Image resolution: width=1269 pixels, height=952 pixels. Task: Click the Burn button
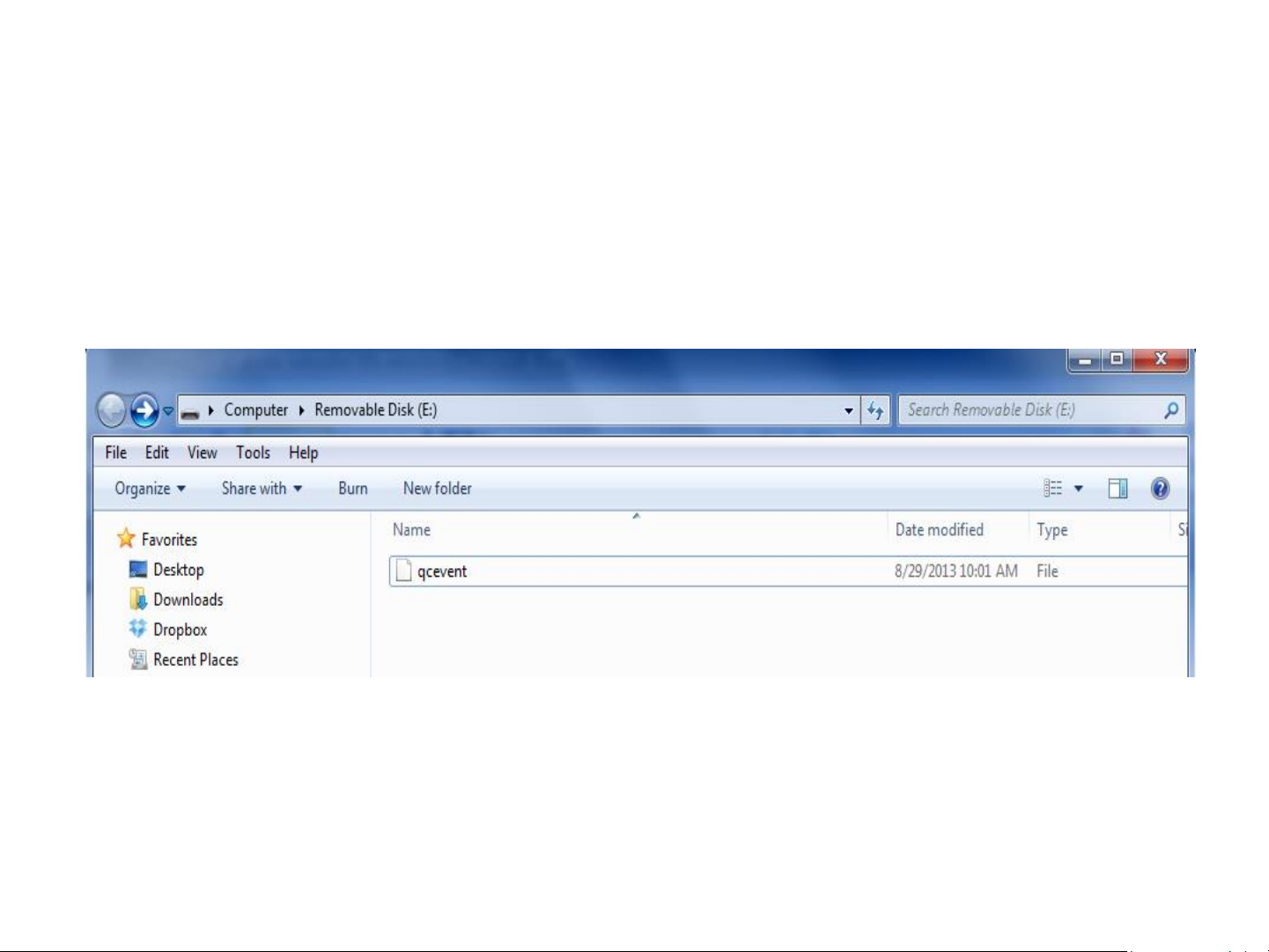(353, 489)
